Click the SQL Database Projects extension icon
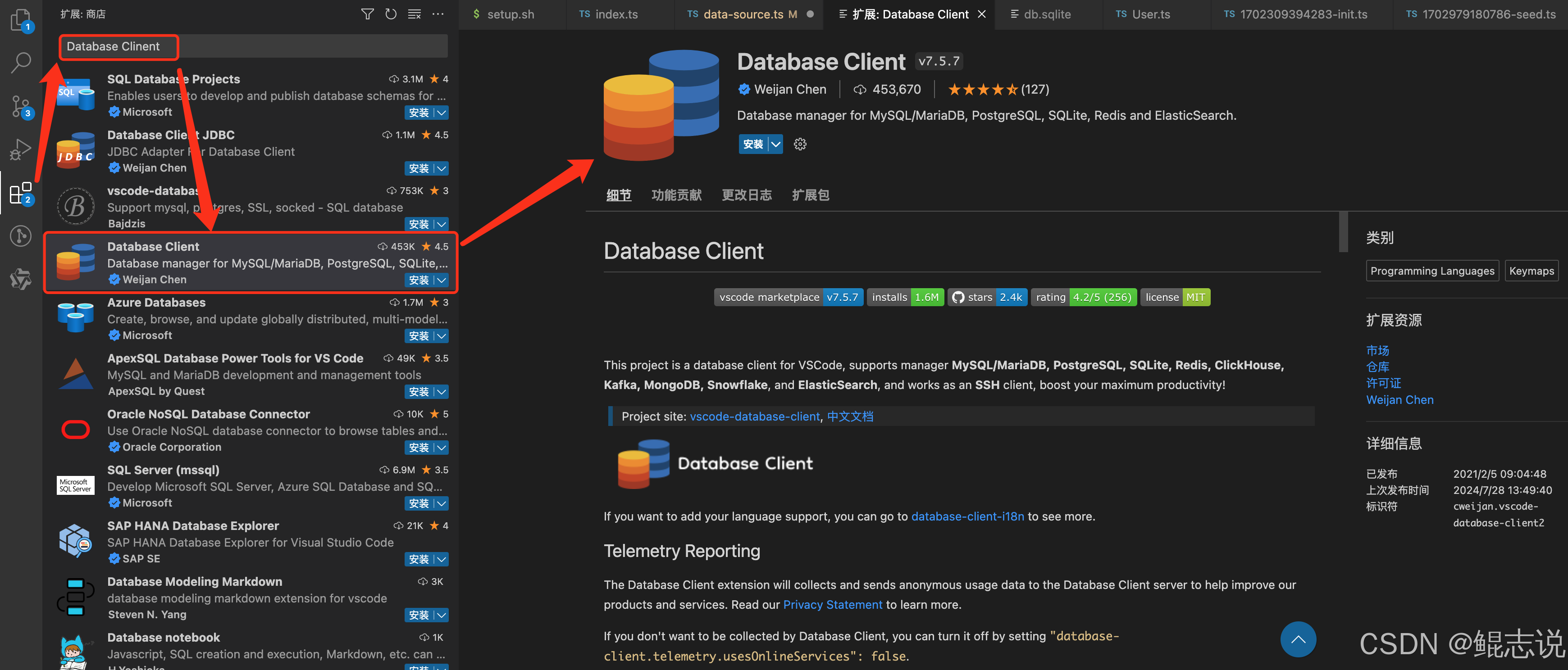The height and width of the screenshot is (670, 1568). tap(76, 94)
